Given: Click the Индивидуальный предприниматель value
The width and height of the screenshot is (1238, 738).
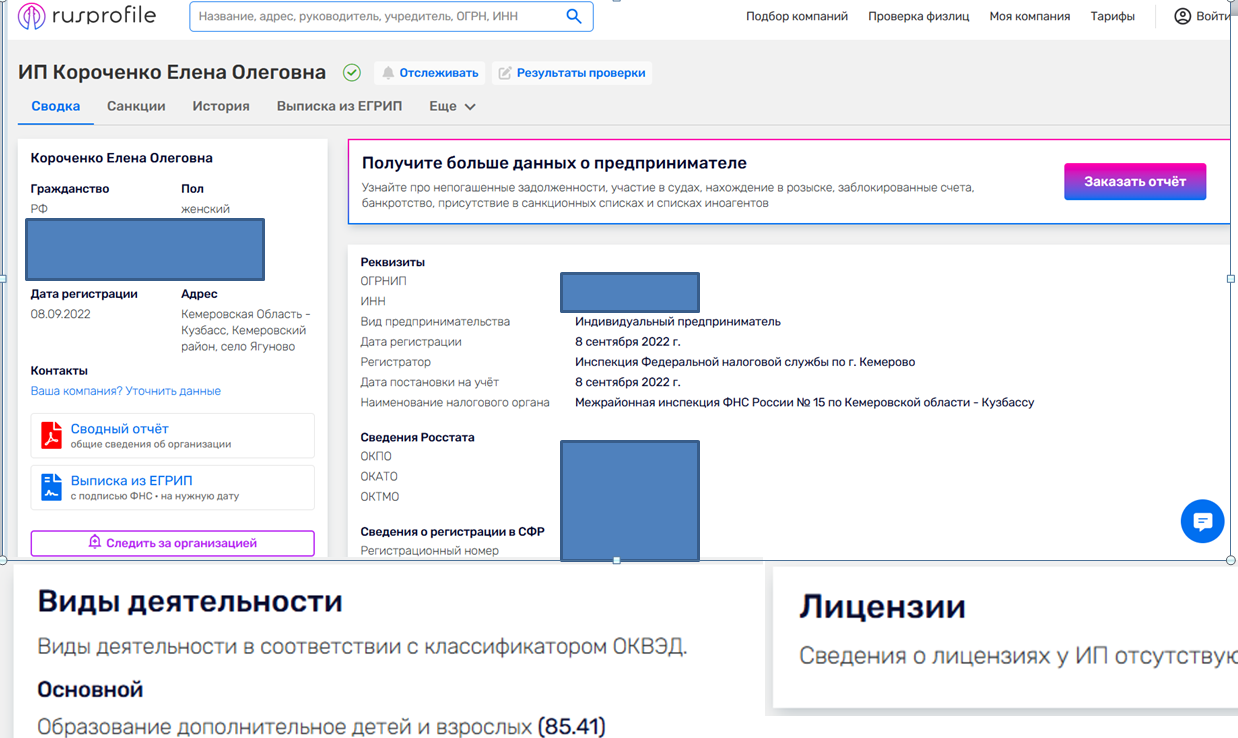Looking at the screenshot, I should (x=678, y=322).
